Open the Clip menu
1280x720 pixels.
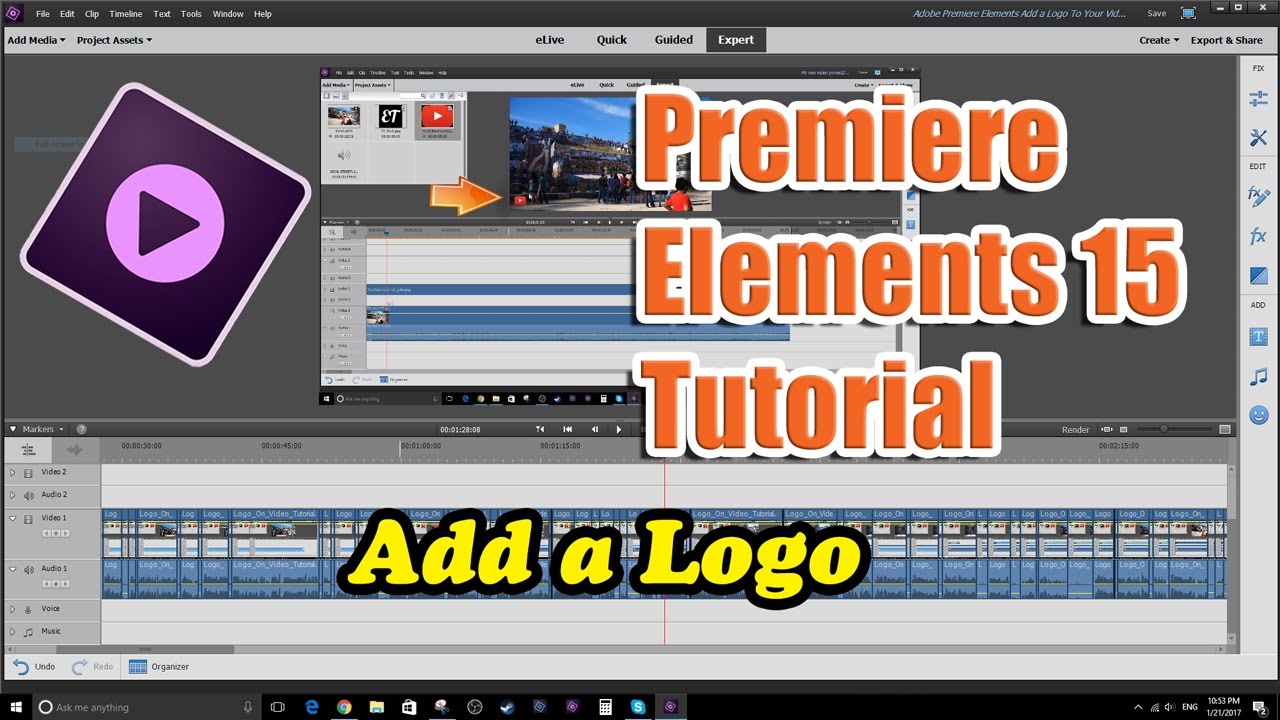(x=92, y=14)
